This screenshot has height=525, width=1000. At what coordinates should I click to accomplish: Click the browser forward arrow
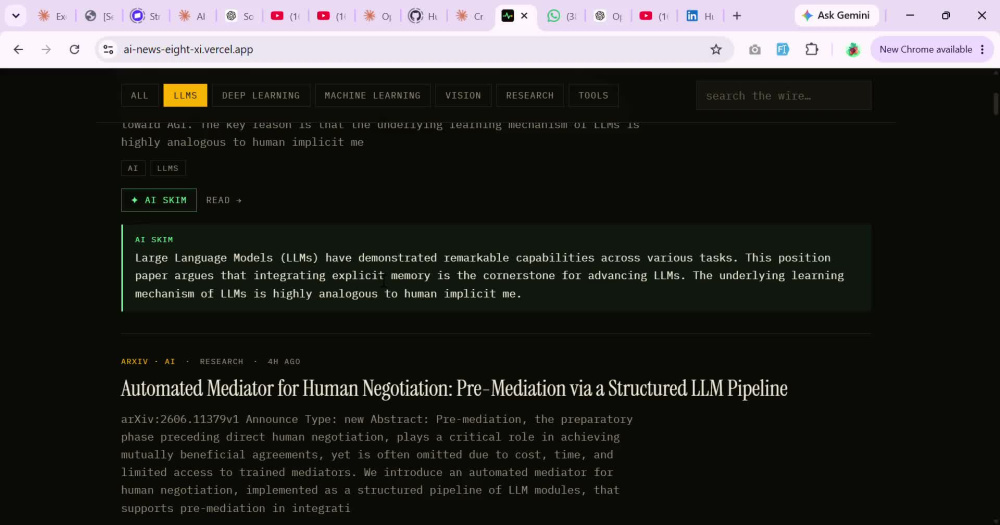(x=46, y=49)
